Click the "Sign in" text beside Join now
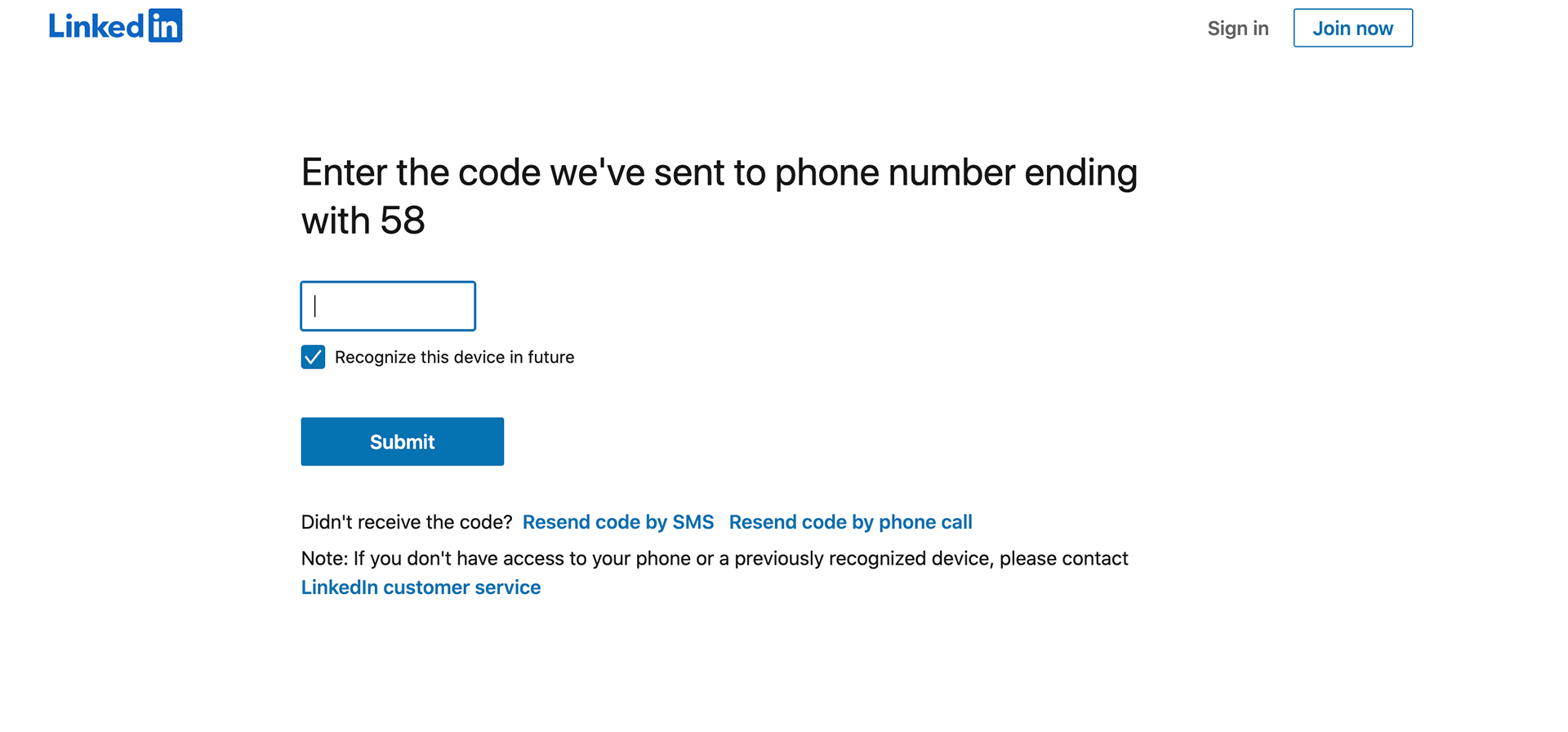The height and width of the screenshot is (732, 1568). tap(1238, 29)
